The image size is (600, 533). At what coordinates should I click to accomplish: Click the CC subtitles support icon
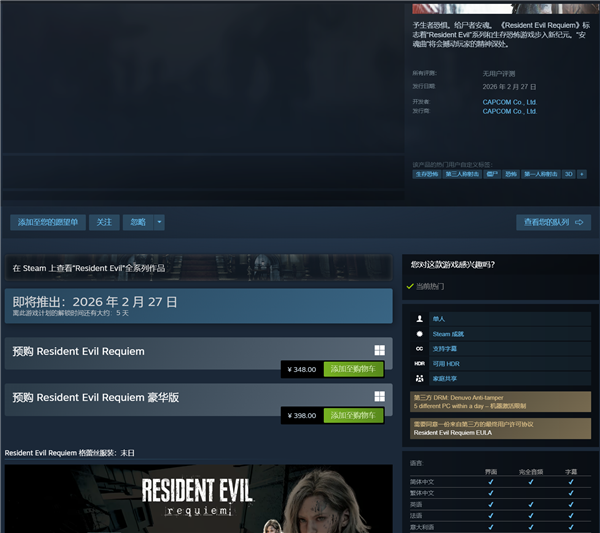click(x=419, y=348)
